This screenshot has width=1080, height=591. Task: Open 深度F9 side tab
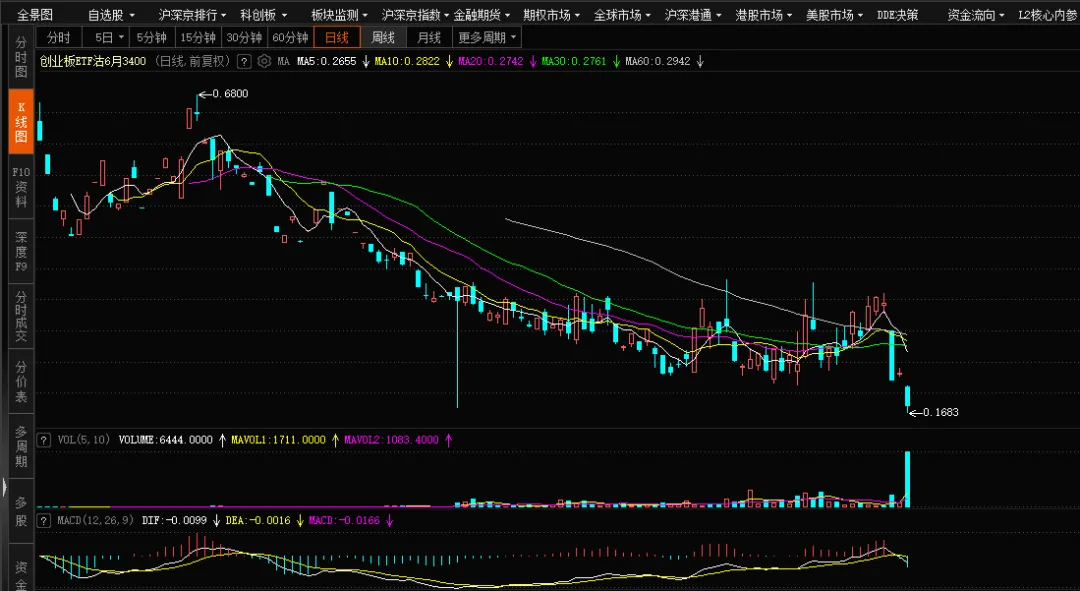coord(21,251)
